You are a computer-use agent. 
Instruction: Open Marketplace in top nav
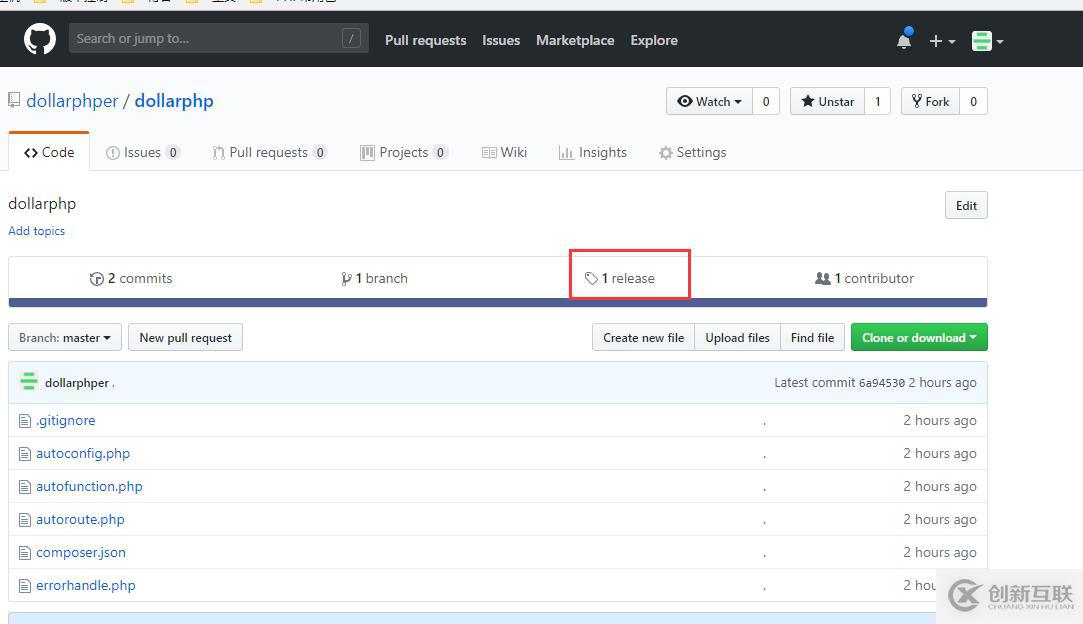575,40
